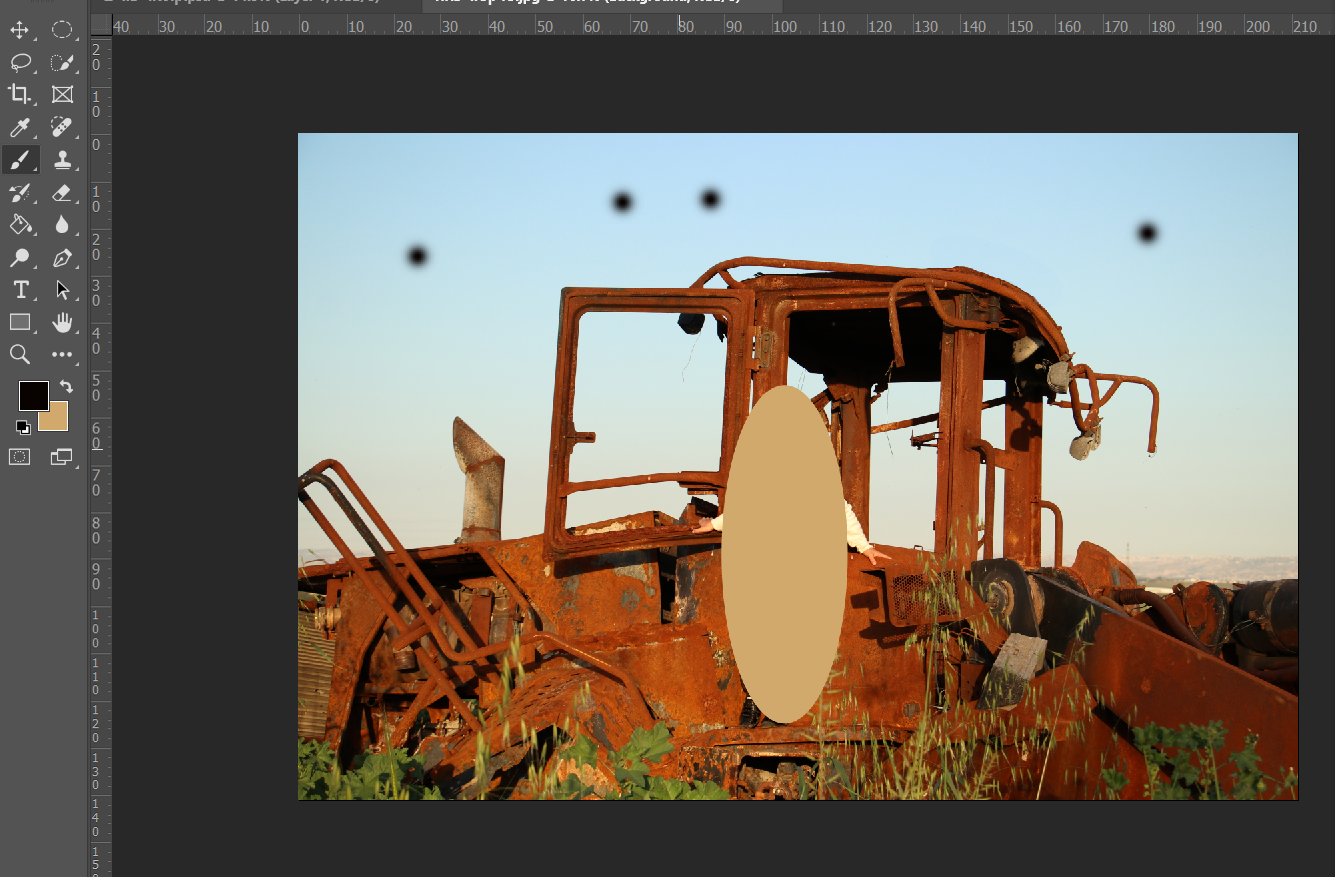
Task: Reset to default black and white colors
Action: pos(22,427)
